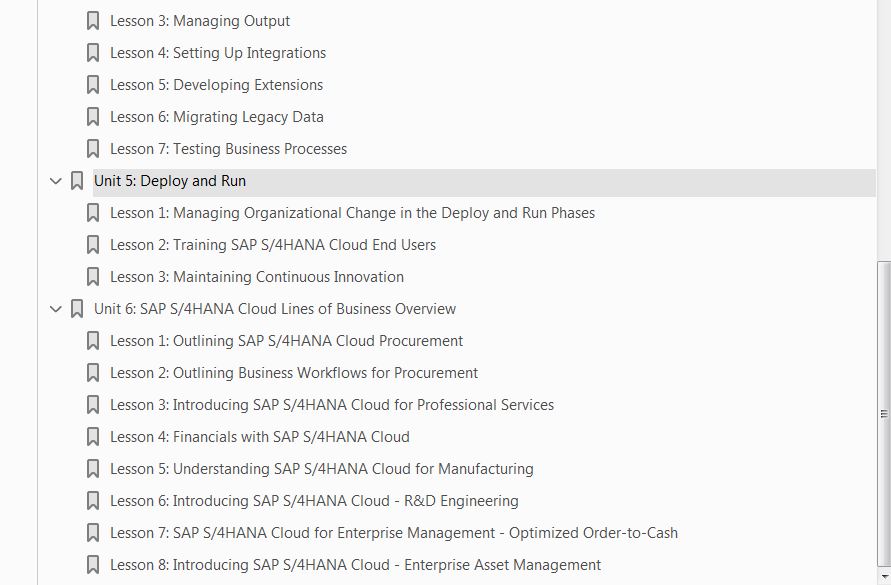Click bookmark icon beside Professional Services lesson
Image resolution: width=891 pixels, height=585 pixels.
(x=93, y=405)
